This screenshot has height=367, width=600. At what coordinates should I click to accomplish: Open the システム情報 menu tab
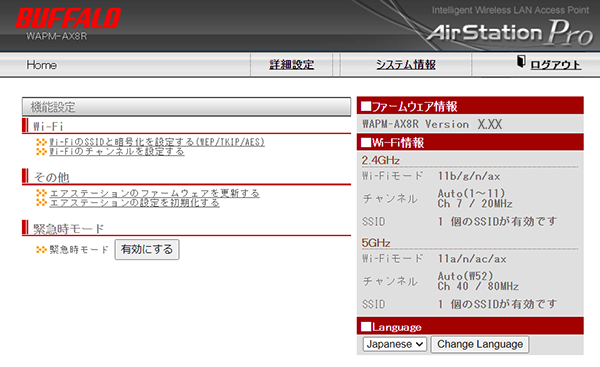coord(406,65)
